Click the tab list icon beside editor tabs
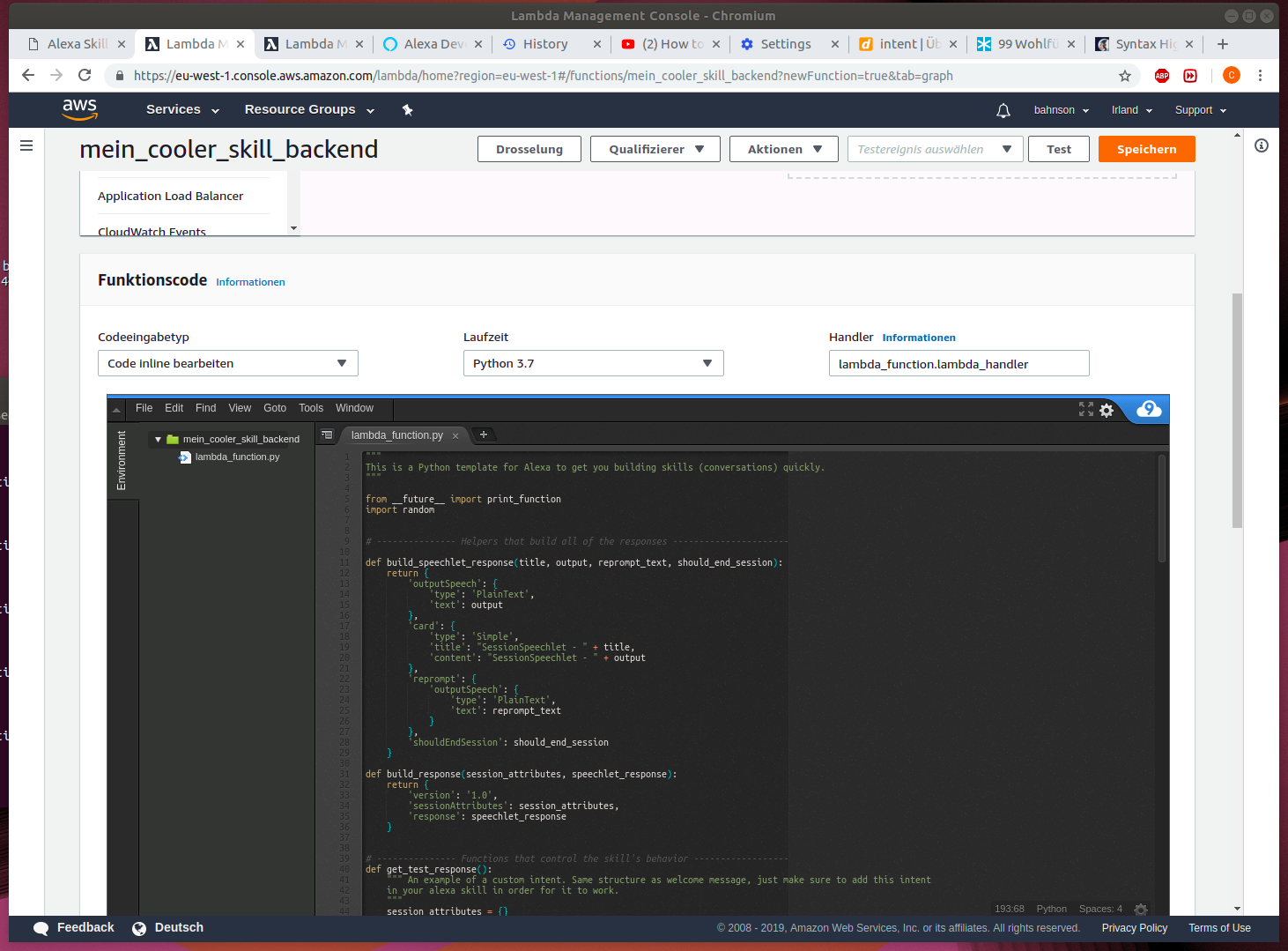Viewport: 1288px width, 951px height. pyautogui.click(x=326, y=435)
